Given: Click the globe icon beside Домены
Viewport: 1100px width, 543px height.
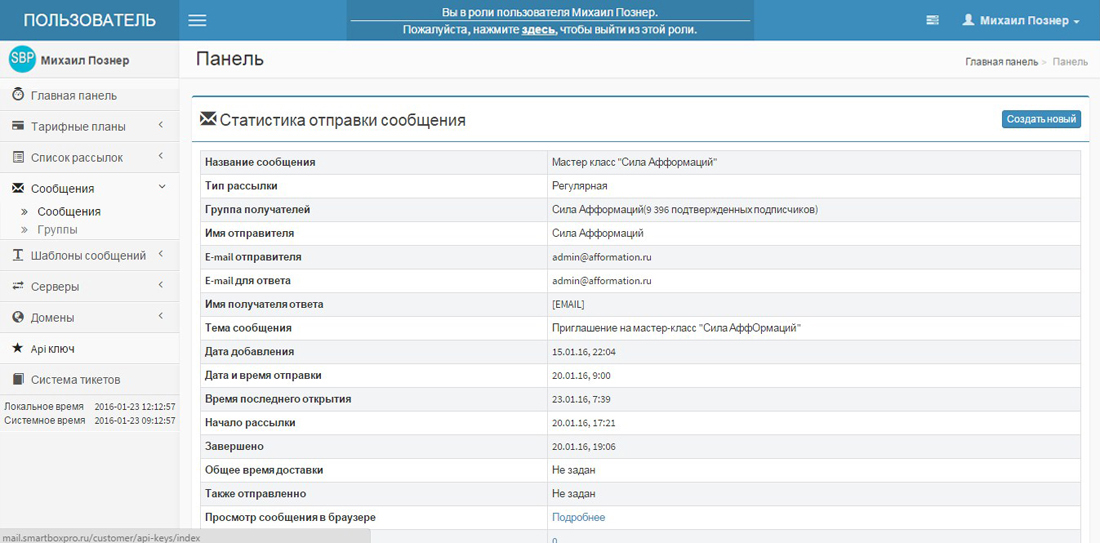Looking at the screenshot, I should point(18,317).
